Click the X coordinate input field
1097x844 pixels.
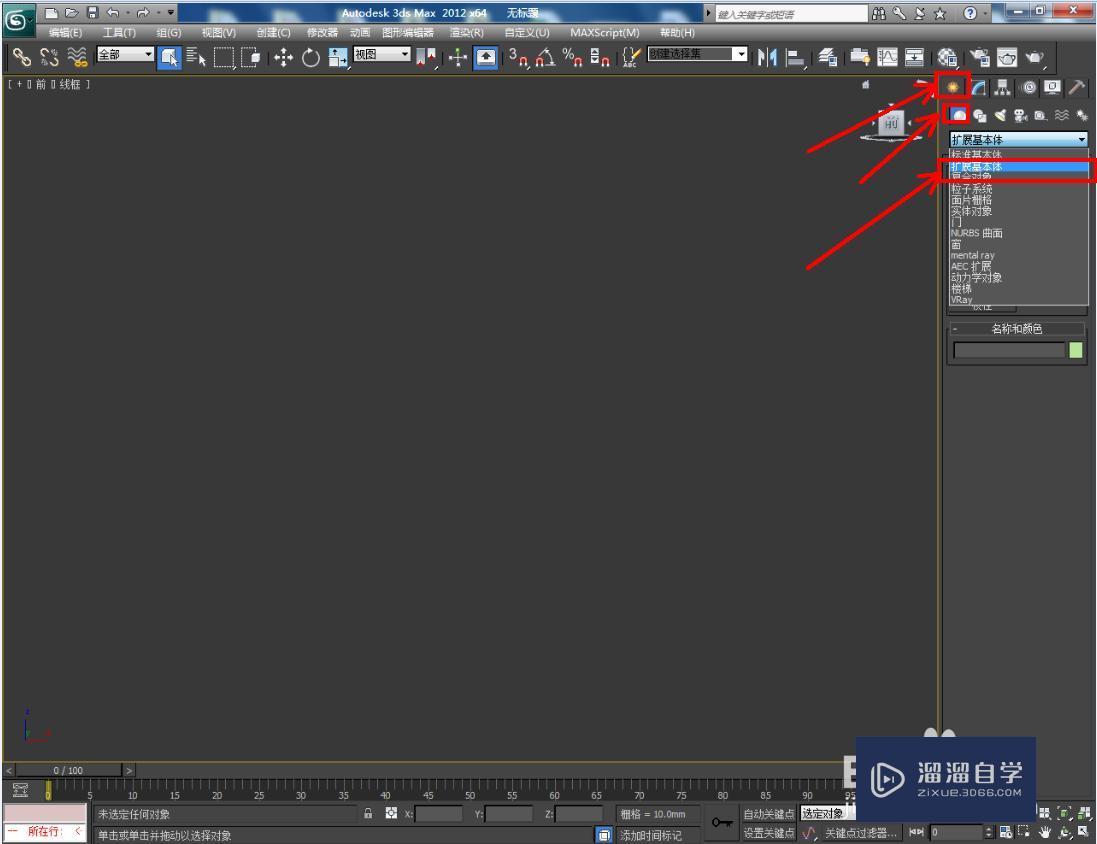439,814
